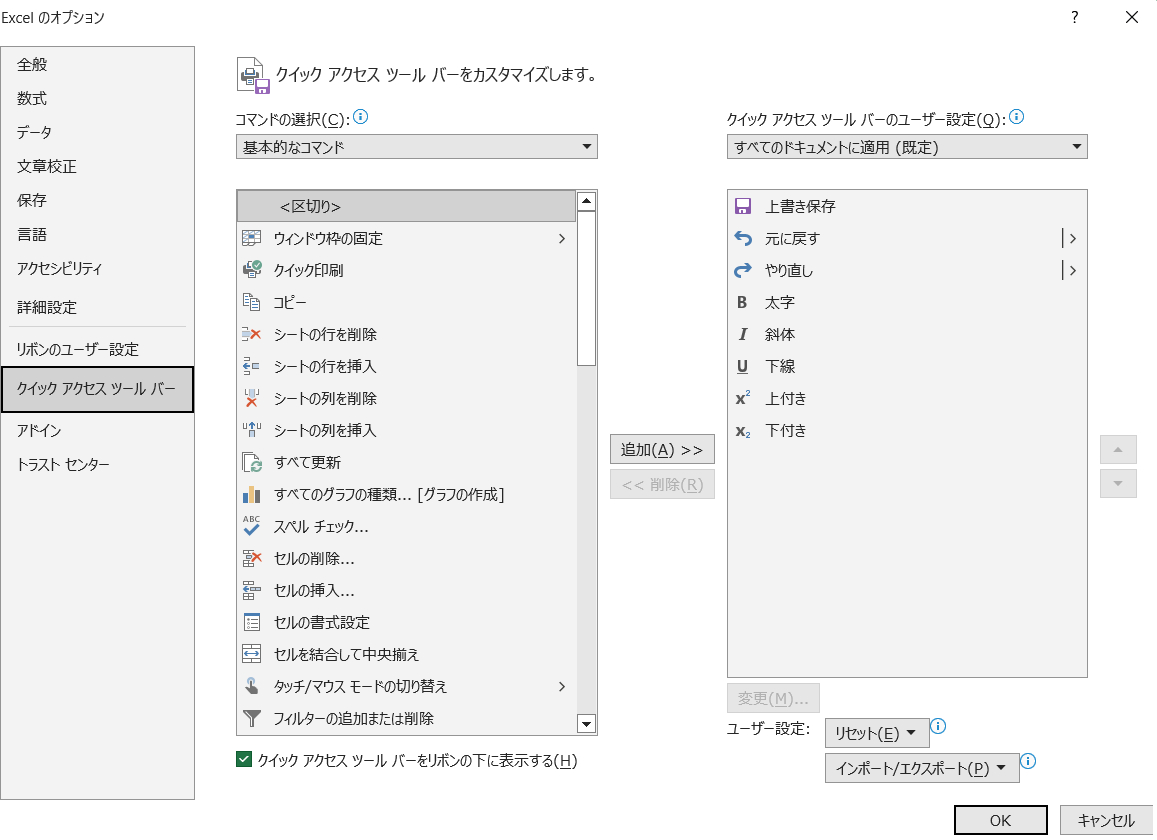This screenshot has height=840, width=1157.
Task: Click the スペル チェック ABC icon
Action: click(252, 526)
